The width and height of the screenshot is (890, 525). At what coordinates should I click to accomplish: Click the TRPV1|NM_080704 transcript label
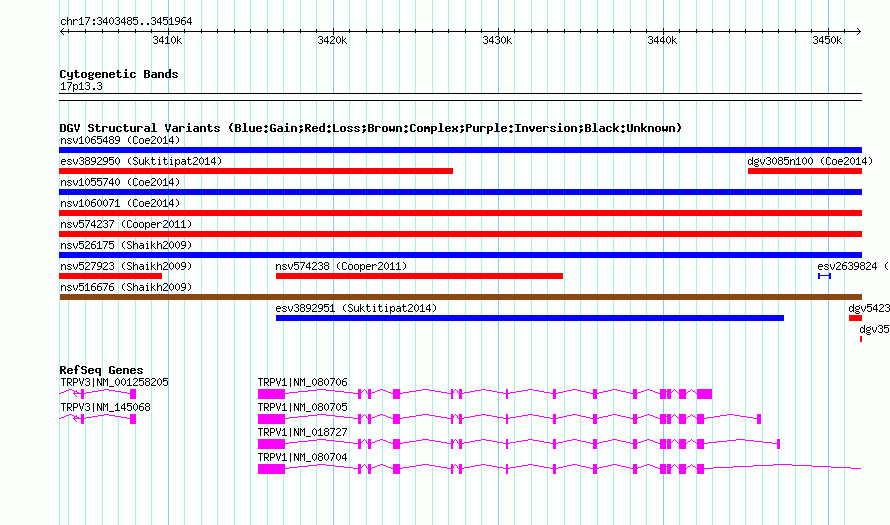(x=303, y=457)
